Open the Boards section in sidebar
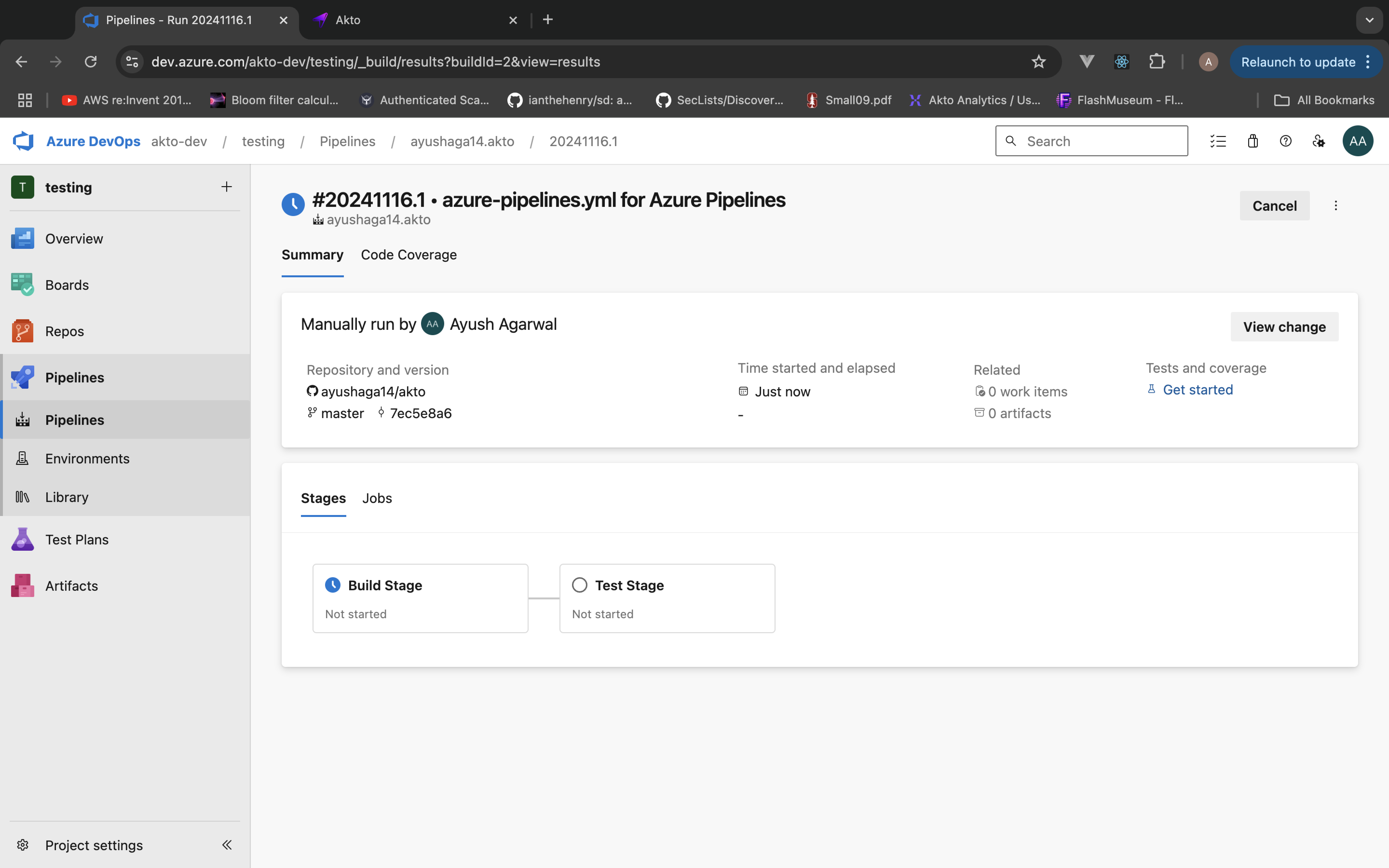Viewport: 1389px width, 868px height. 67,285
